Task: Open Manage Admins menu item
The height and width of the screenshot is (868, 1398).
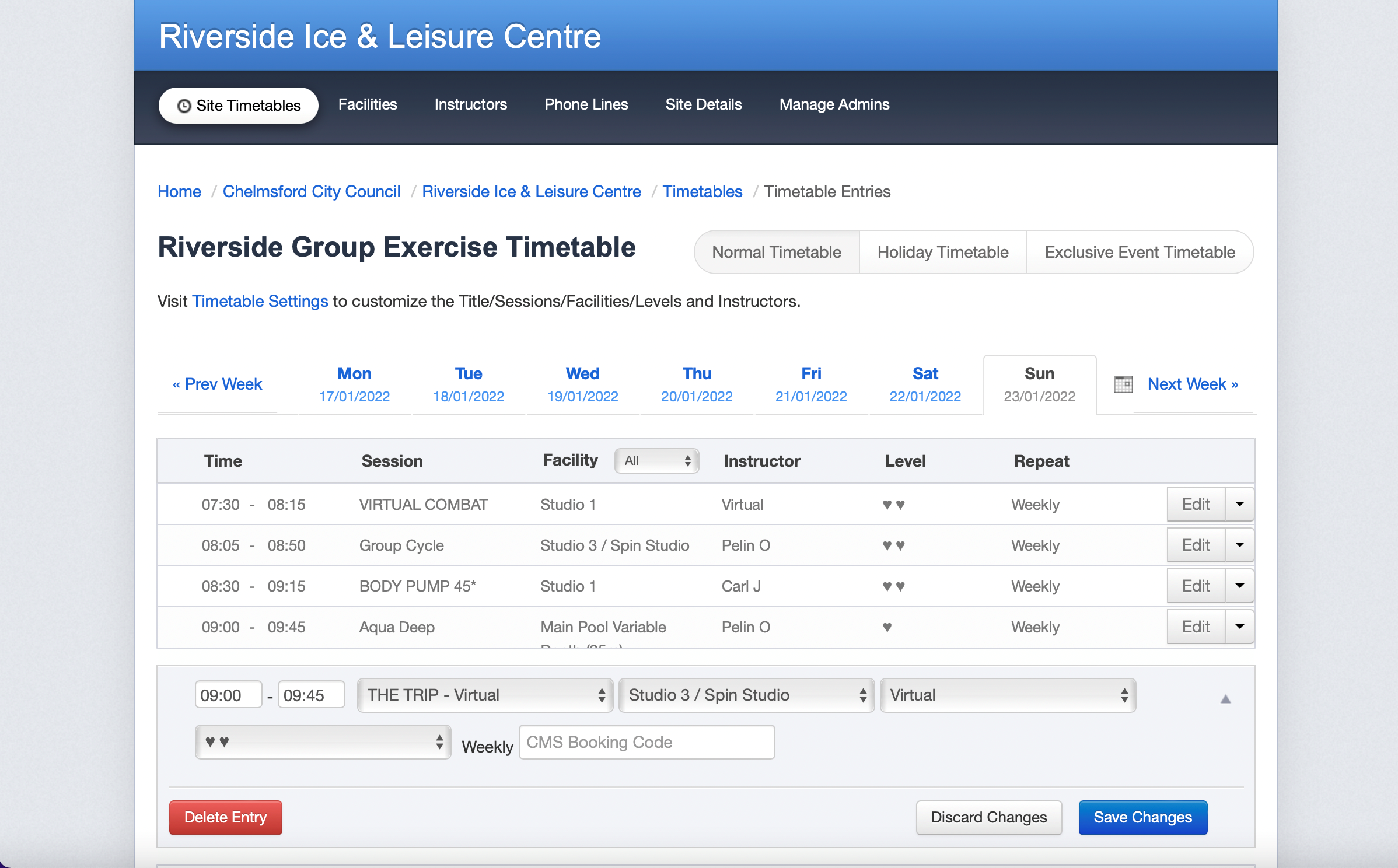Action: click(834, 104)
